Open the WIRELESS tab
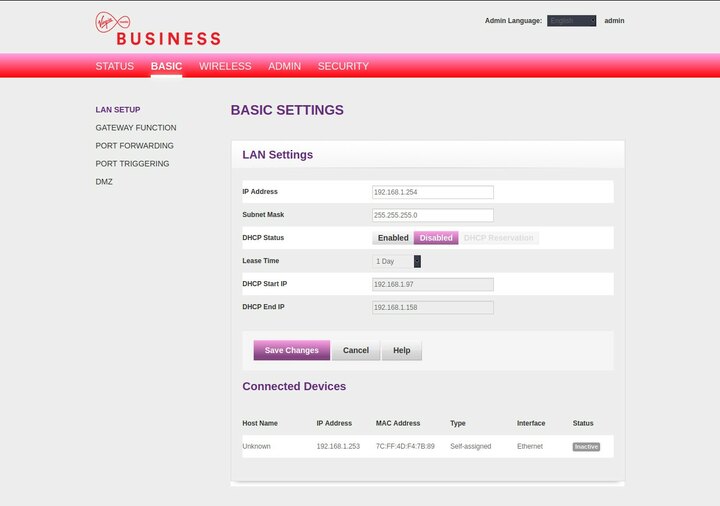 click(225, 66)
